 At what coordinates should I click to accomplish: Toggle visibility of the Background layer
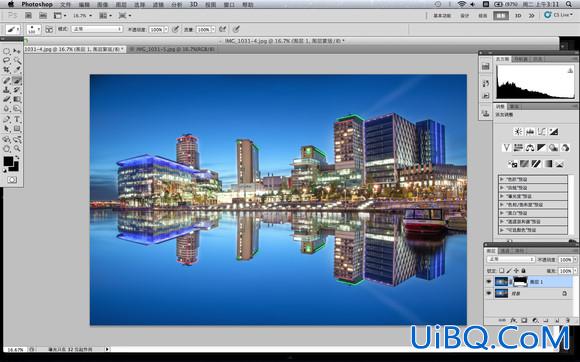[x=489, y=293]
